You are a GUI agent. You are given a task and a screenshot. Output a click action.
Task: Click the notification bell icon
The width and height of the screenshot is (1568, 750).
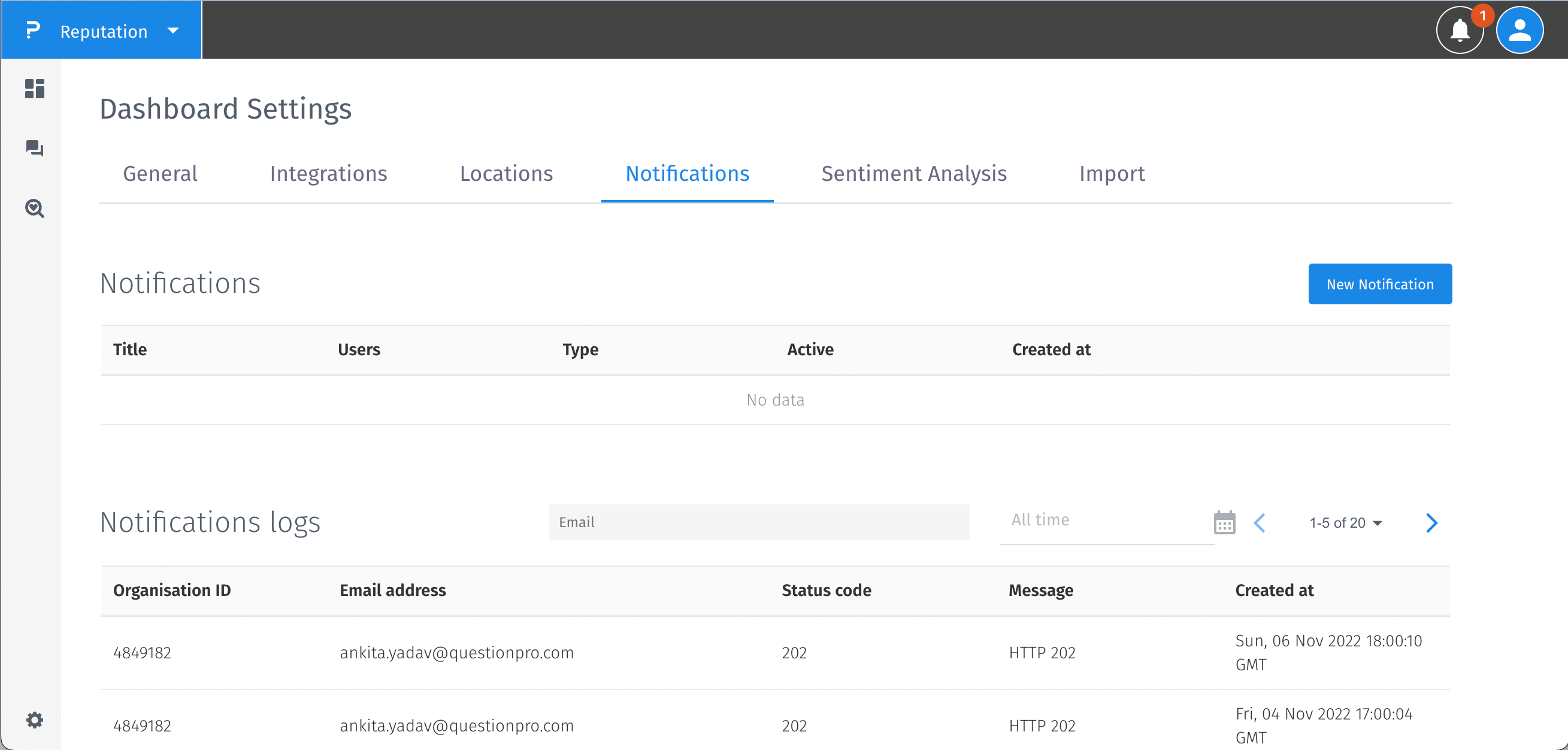coord(1460,31)
